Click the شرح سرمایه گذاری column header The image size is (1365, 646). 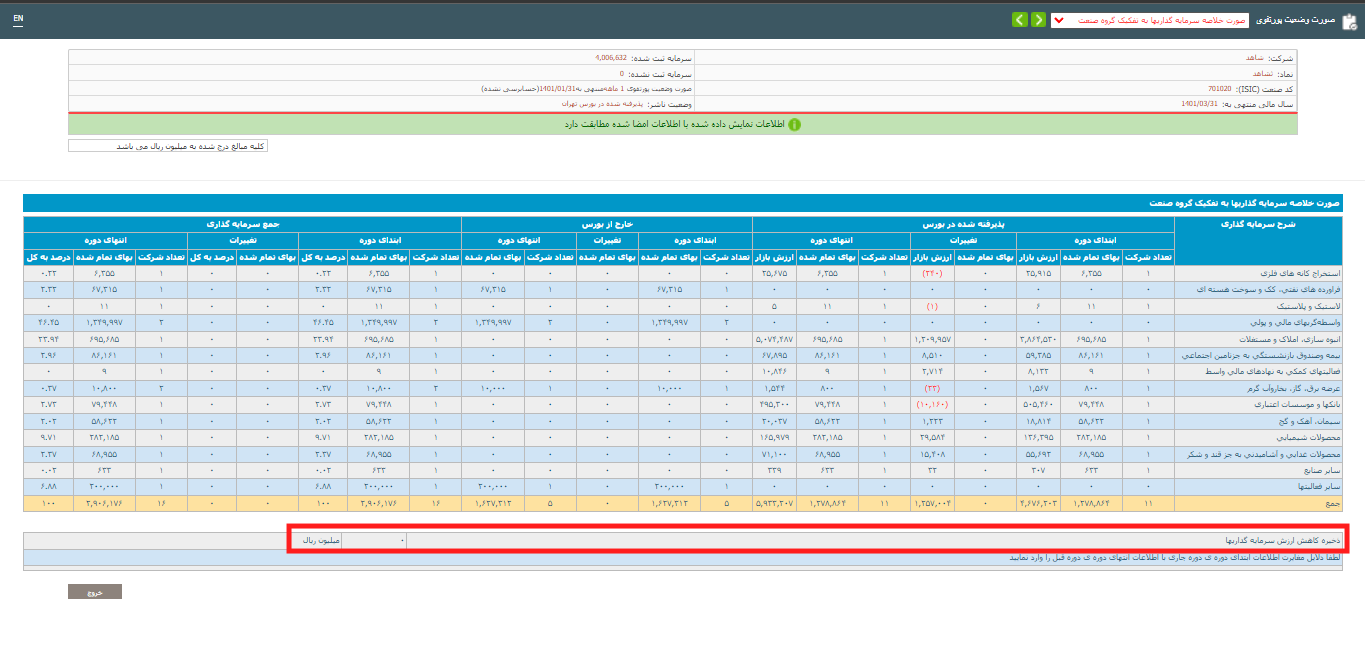[1258, 224]
